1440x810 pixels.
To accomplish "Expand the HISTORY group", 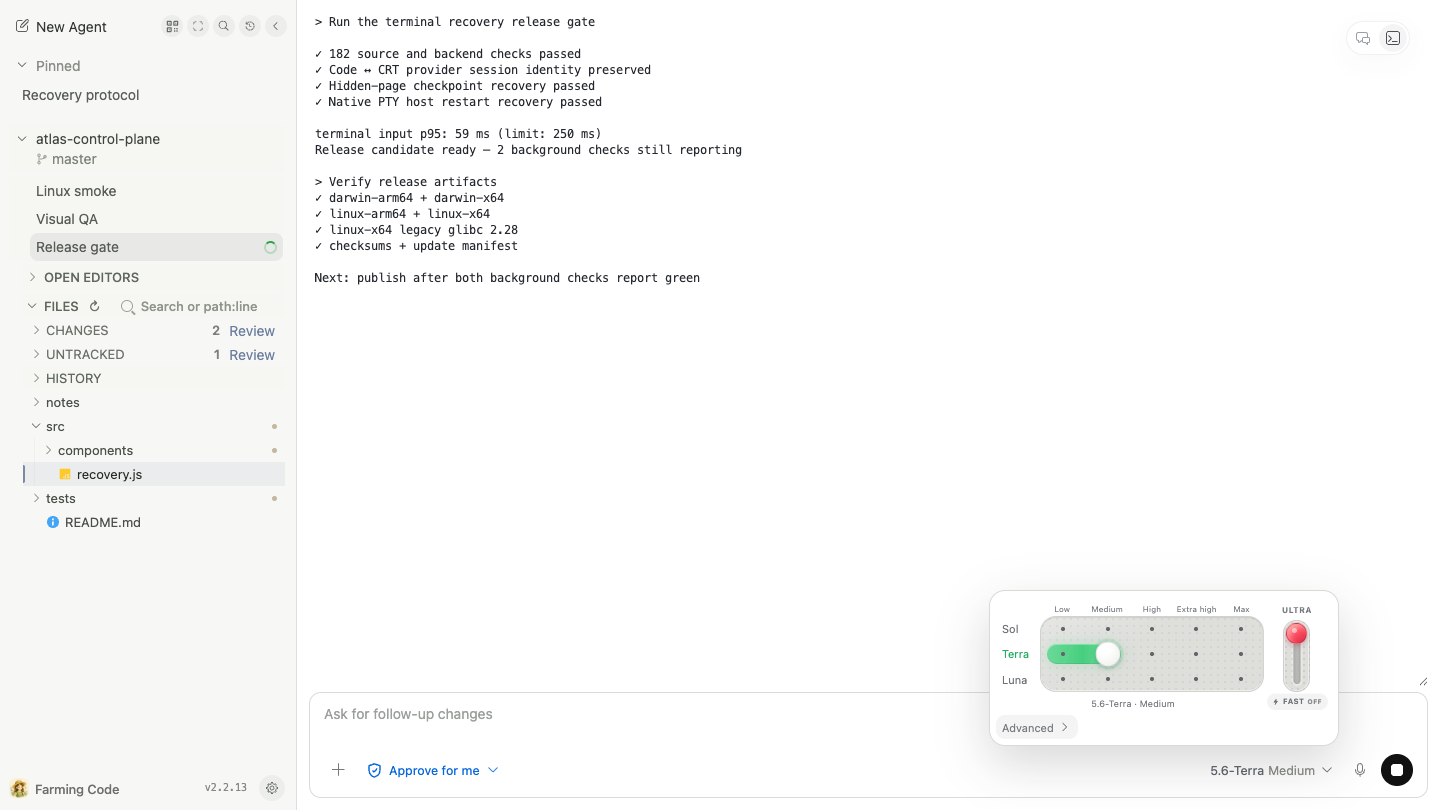I will click(37, 378).
